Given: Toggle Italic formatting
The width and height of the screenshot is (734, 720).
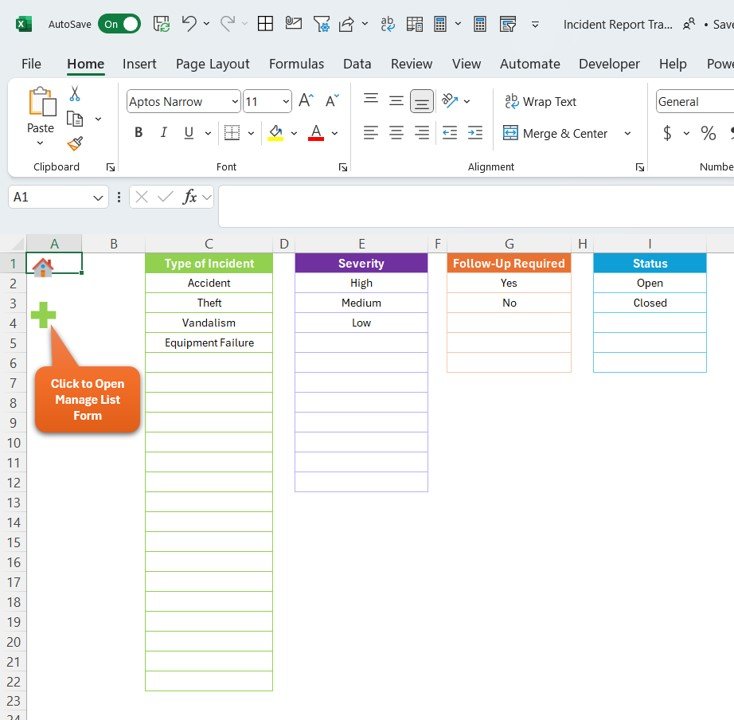Looking at the screenshot, I should 164,133.
